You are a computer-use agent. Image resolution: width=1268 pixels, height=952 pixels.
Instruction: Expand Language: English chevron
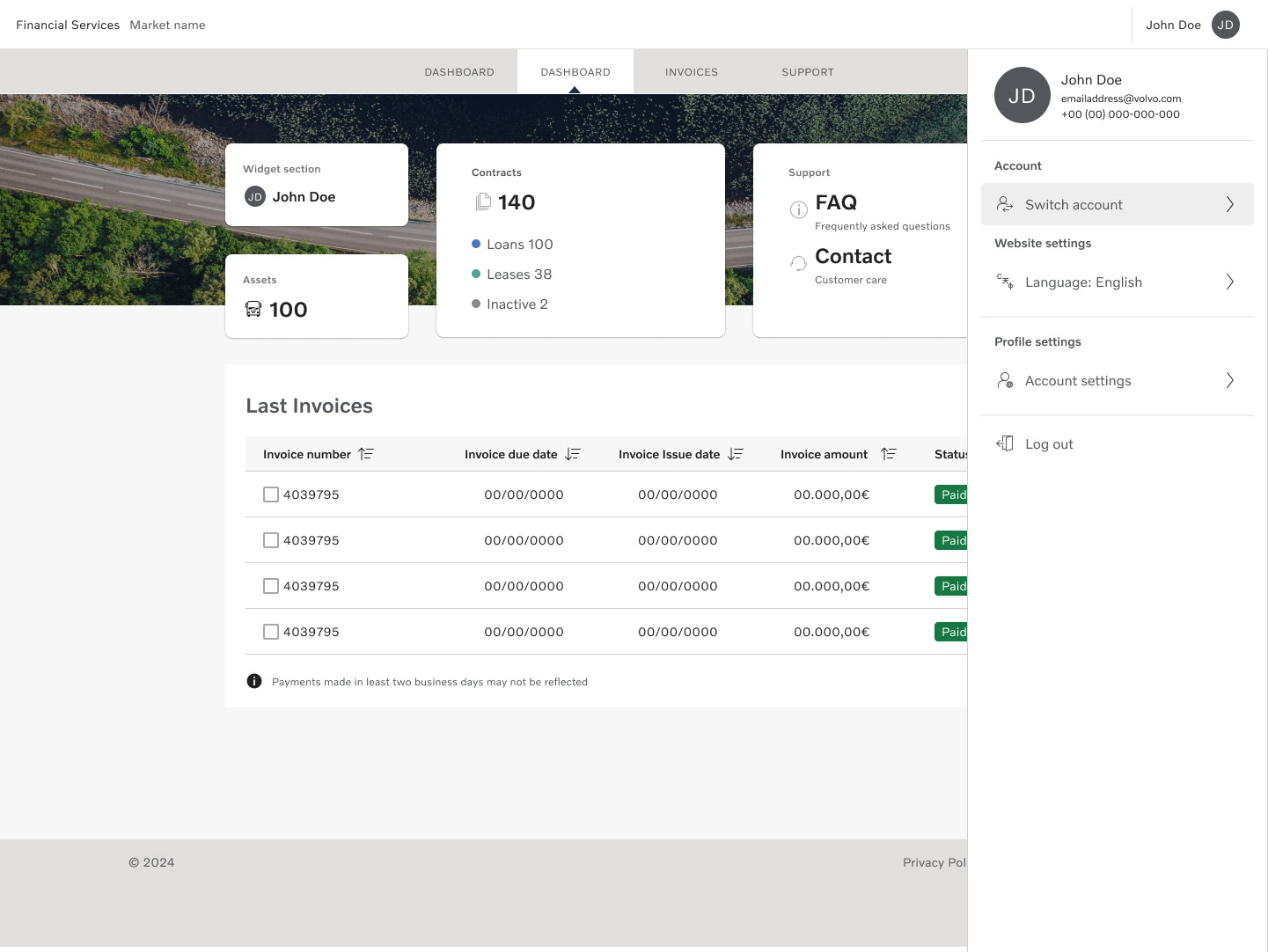(x=1229, y=282)
